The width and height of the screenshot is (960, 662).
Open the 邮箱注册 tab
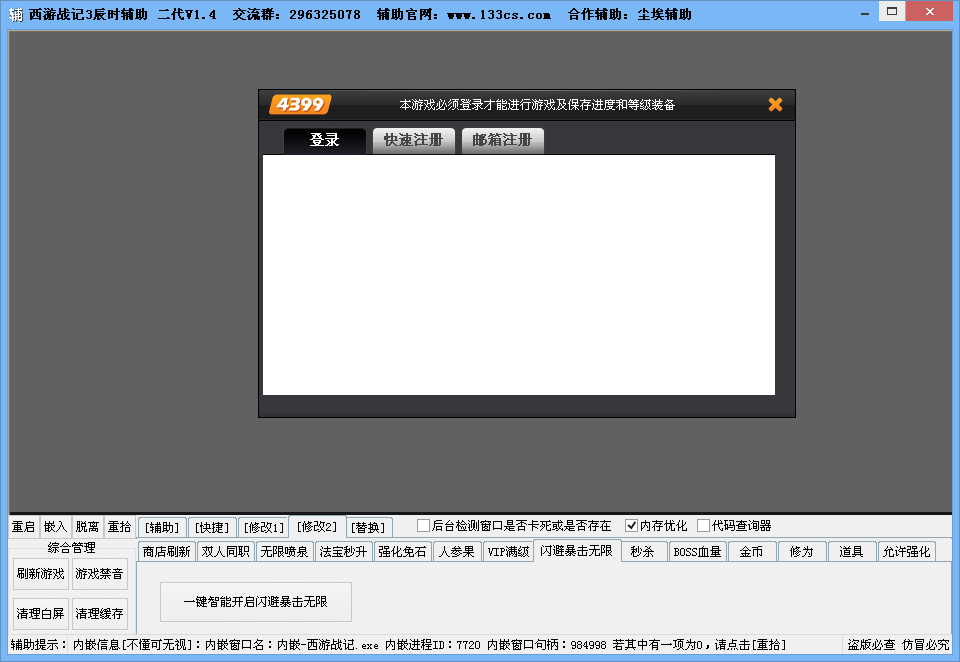[502, 140]
